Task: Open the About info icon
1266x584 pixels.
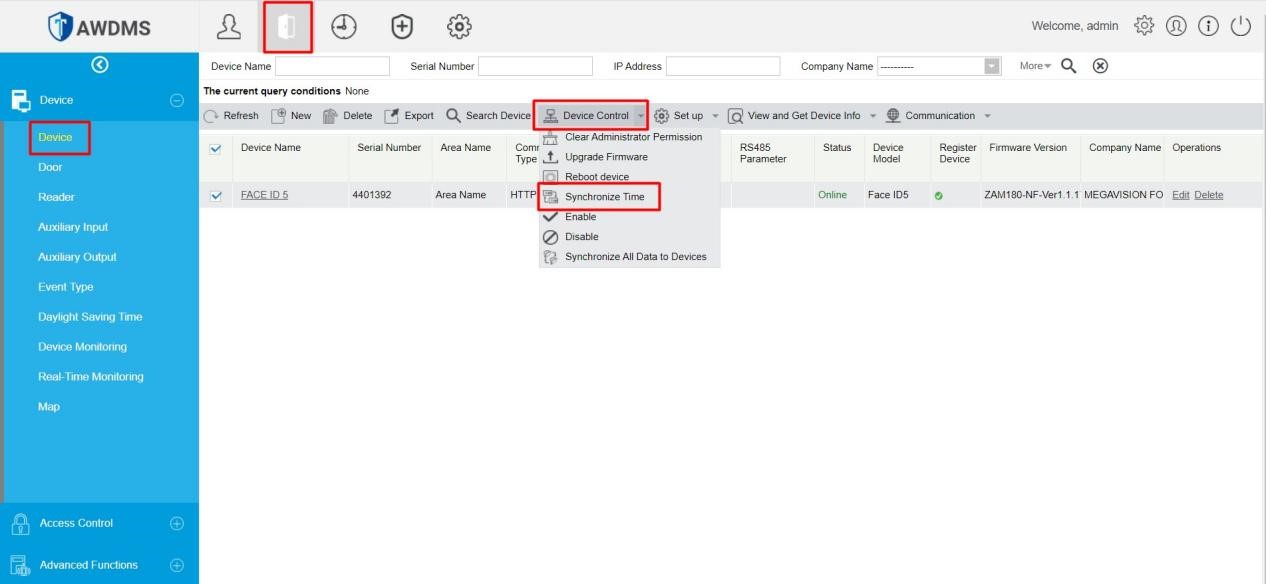Action: tap(1208, 26)
